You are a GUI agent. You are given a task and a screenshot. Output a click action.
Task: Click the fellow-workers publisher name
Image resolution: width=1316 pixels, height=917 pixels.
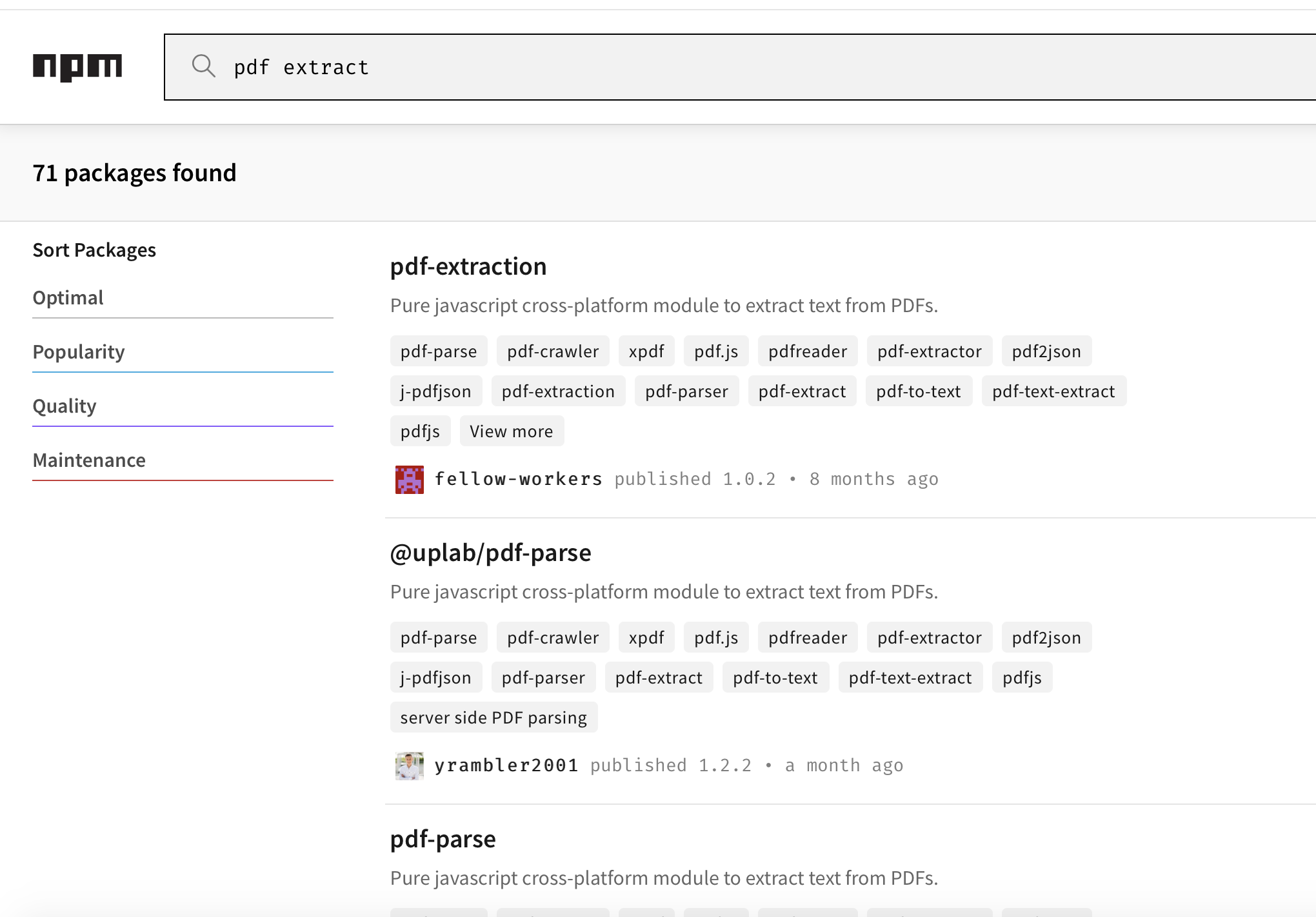point(518,478)
